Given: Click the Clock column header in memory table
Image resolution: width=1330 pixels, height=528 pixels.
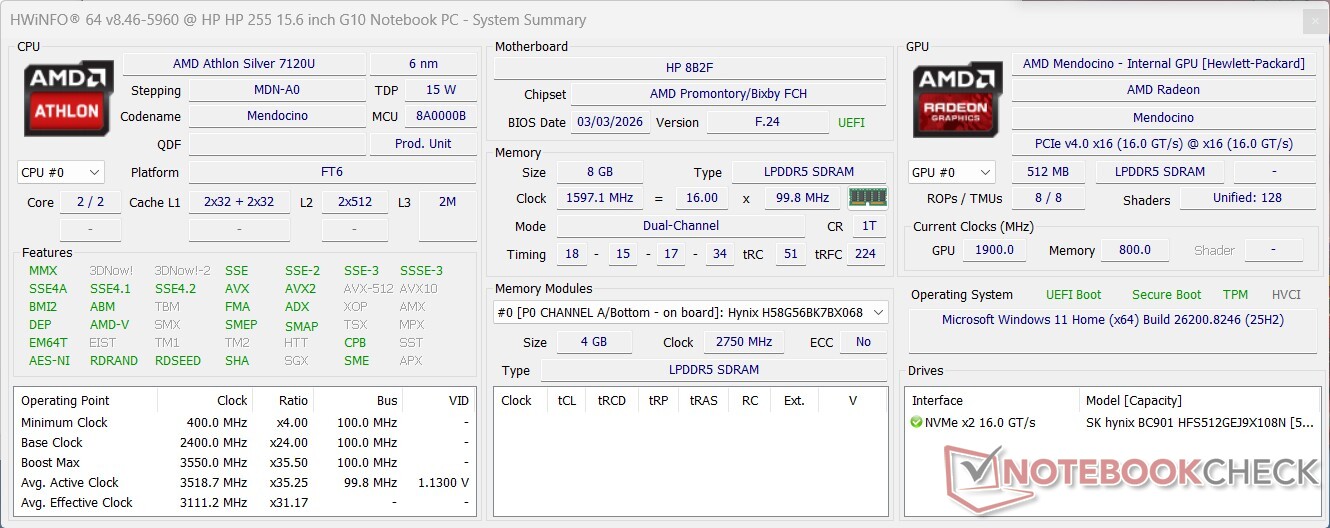Looking at the screenshot, I should [516, 400].
